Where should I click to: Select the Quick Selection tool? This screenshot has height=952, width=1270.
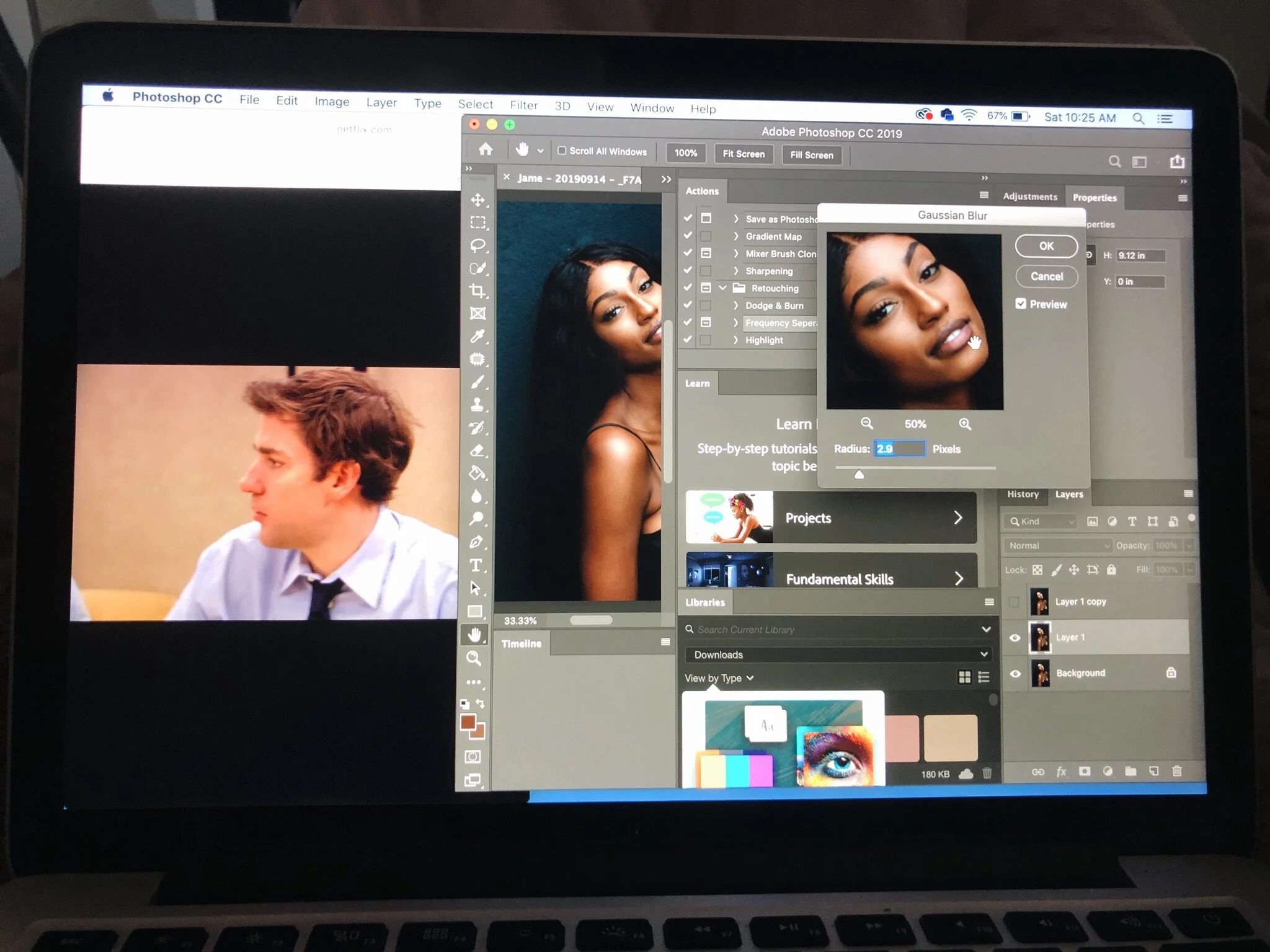(477, 268)
